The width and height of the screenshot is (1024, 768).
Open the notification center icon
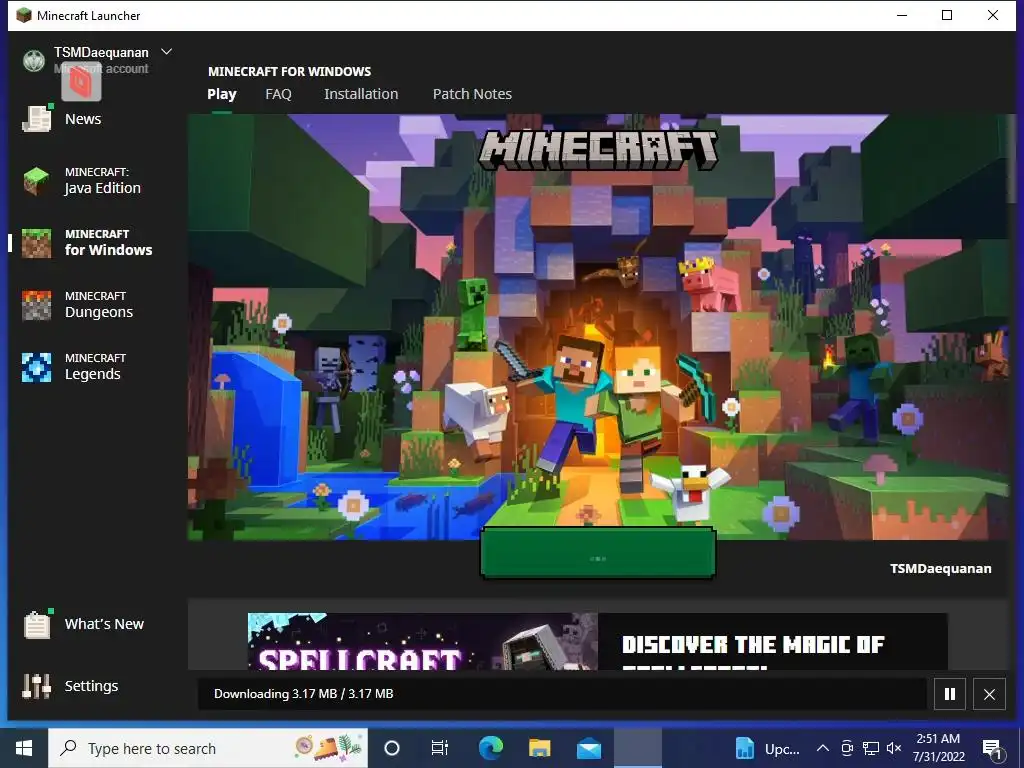993,749
